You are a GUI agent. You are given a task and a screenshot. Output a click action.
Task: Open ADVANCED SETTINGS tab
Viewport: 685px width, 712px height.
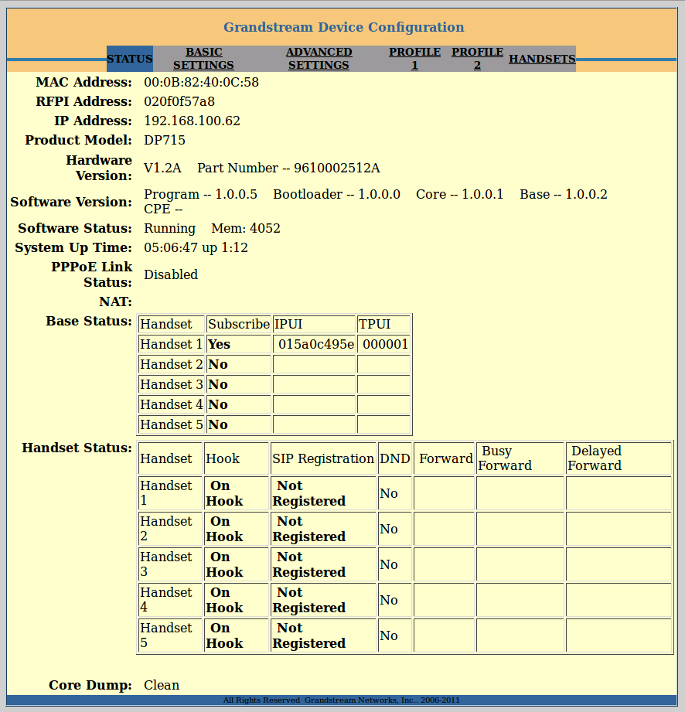[x=319, y=59]
